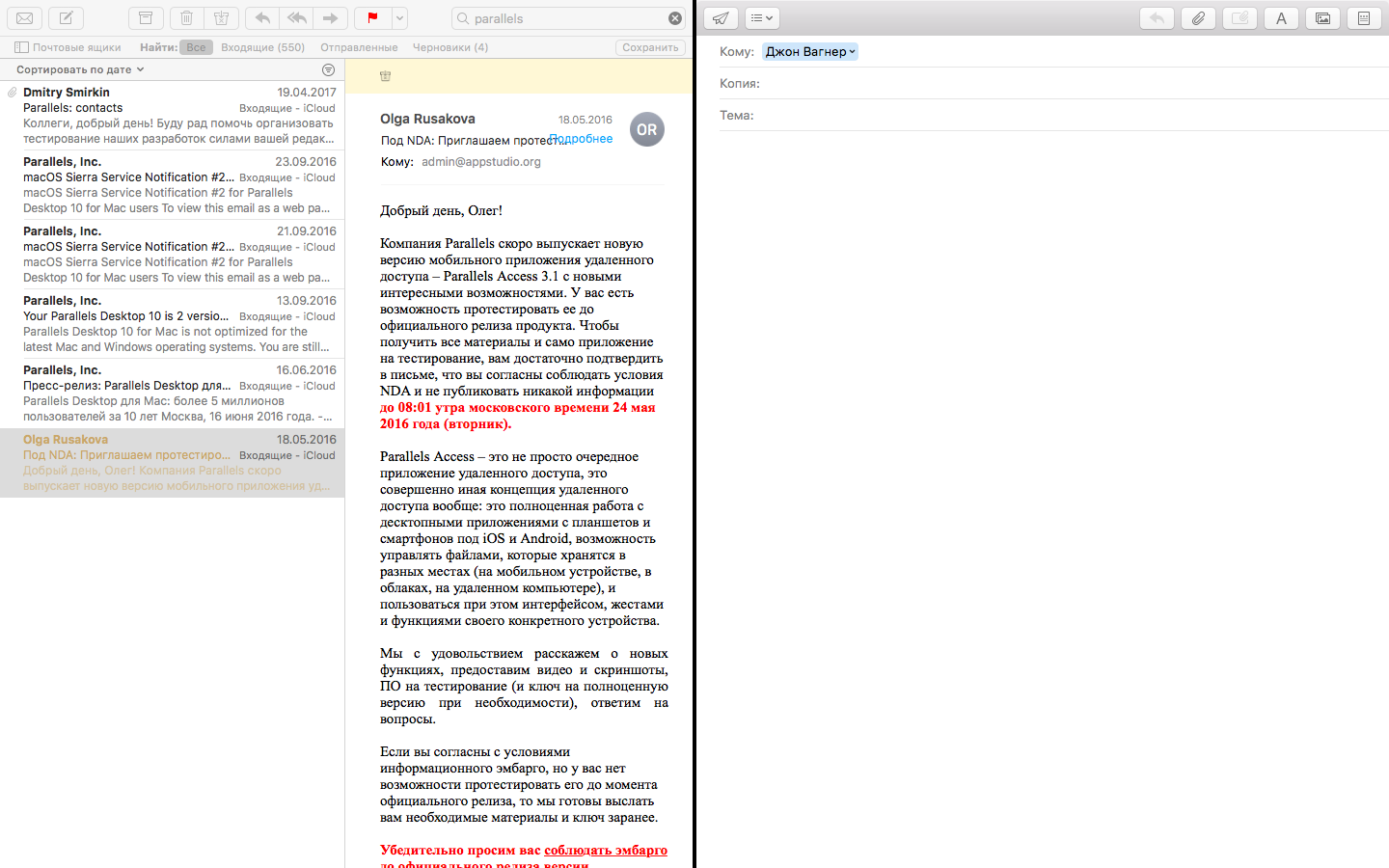Delete the message with the trash icon
The height and width of the screenshot is (868, 1389).
coord(187,18)
